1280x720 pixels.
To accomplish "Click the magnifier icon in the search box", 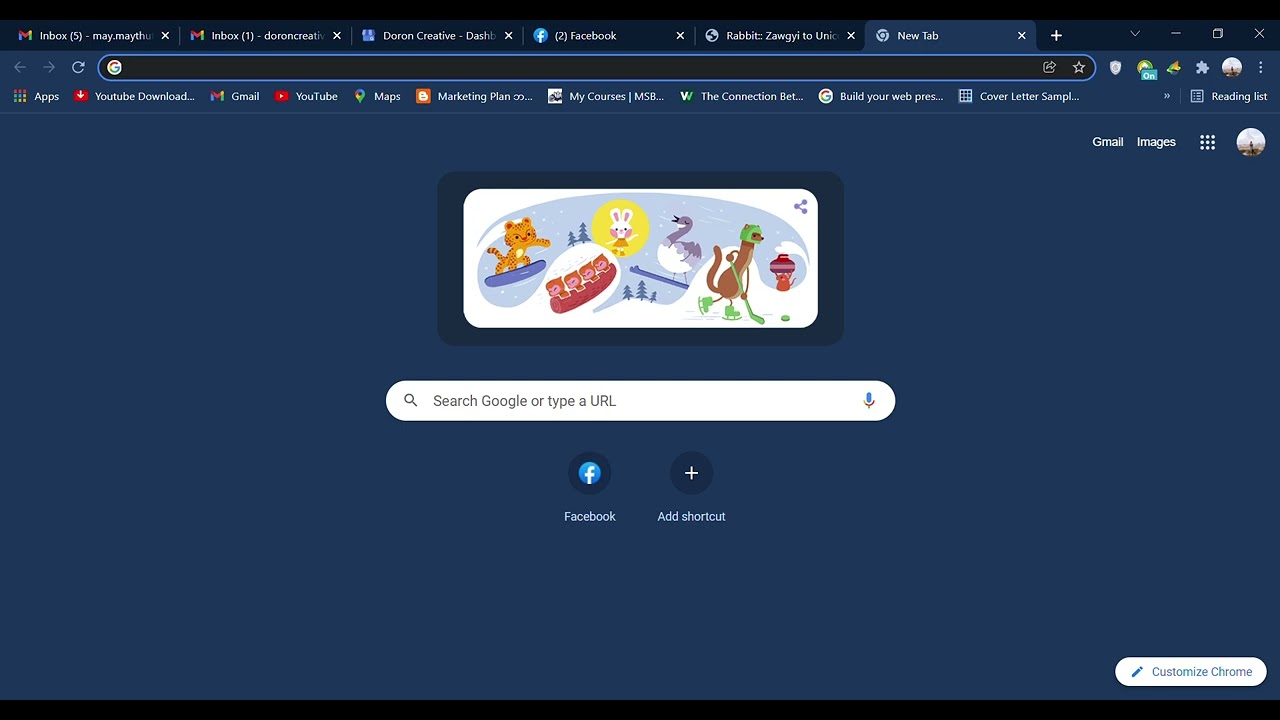I will [410, 400].
